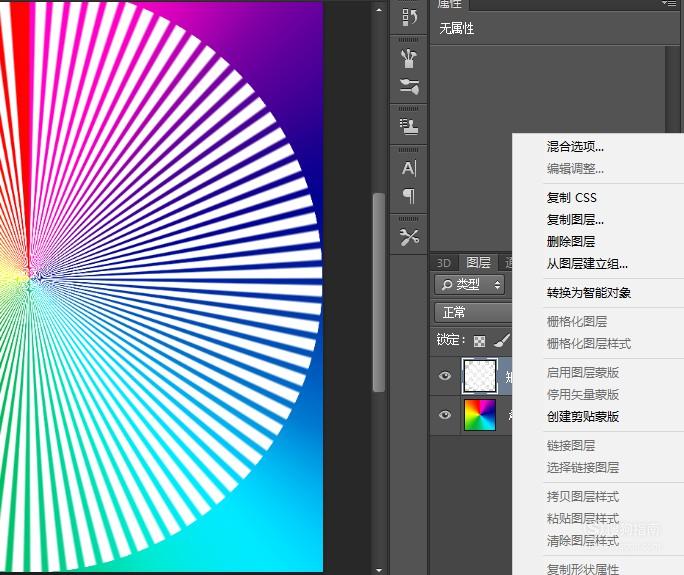Viewport: 684px width, 575px height.
Task: Open the Paragraph panel icon
Action: click(409, 196)
